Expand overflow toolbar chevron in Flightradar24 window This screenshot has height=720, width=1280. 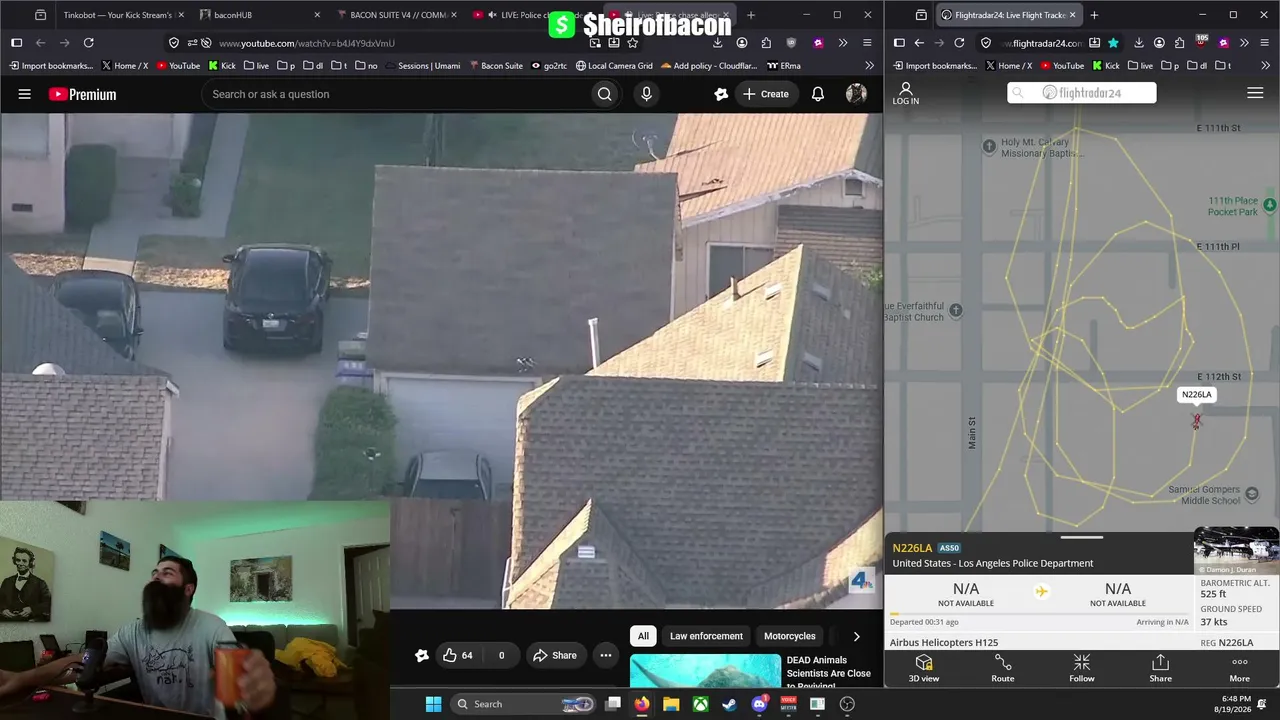1244,43
